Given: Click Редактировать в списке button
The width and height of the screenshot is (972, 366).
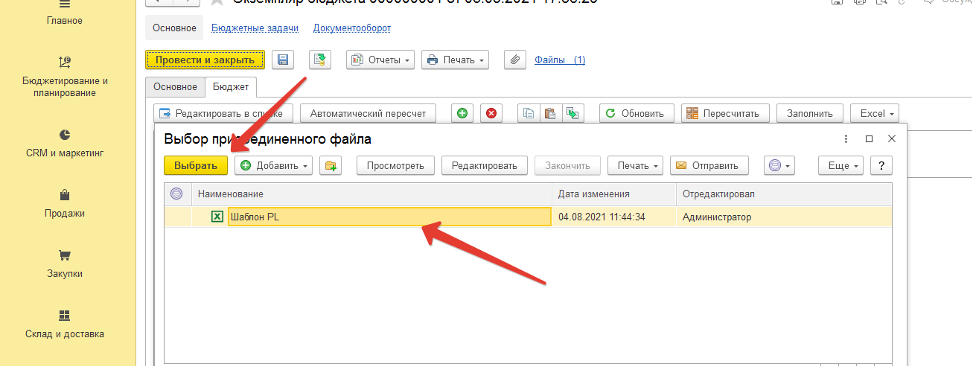Looking at the screenshot, I should 223,114.
